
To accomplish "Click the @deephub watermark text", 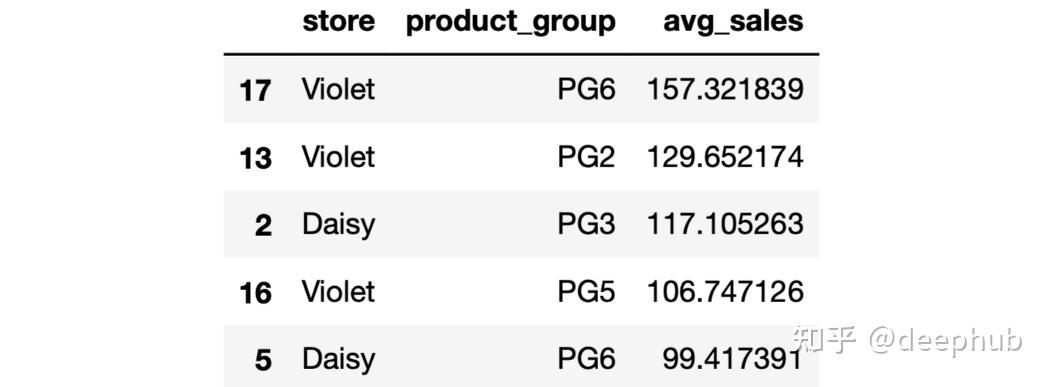I will pyautogui.click(x=946, y=340).
